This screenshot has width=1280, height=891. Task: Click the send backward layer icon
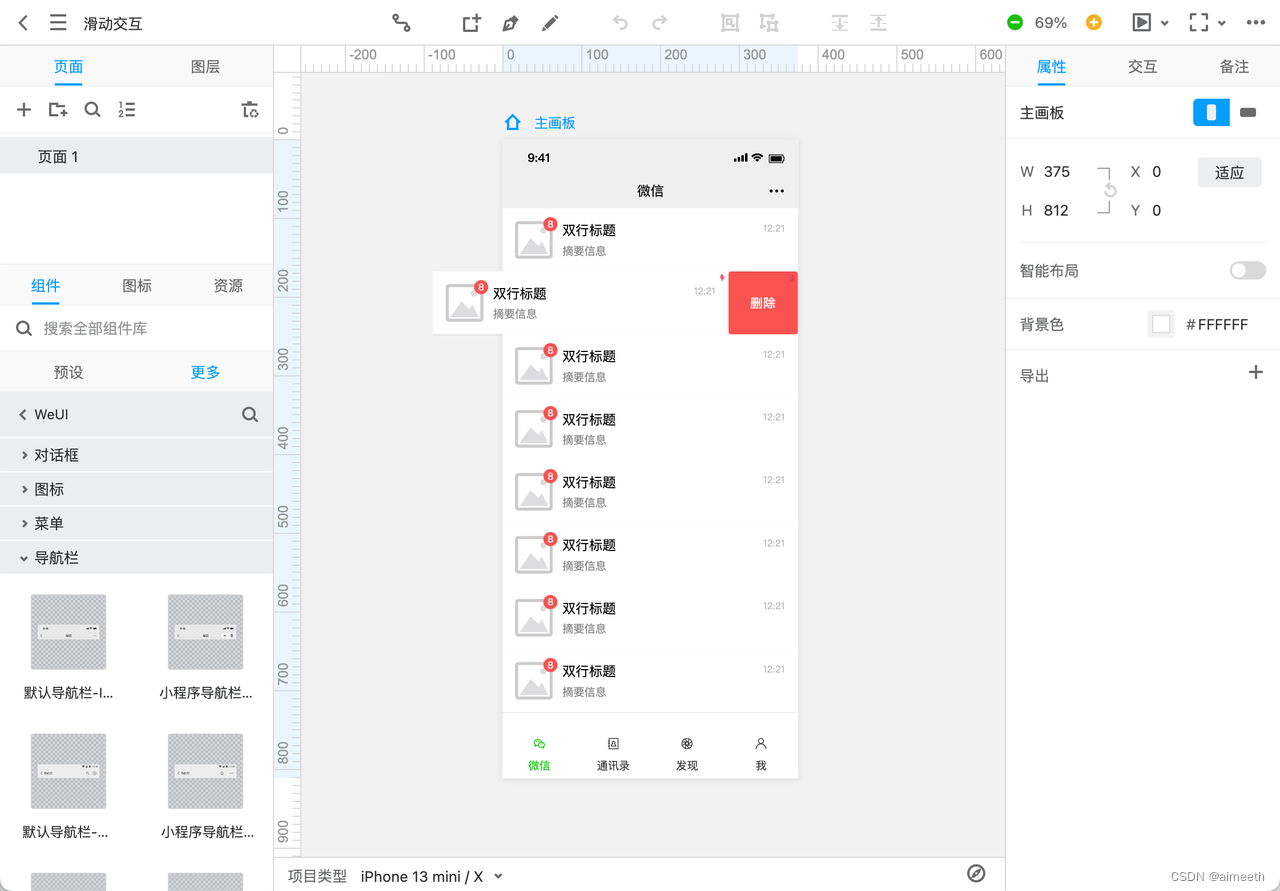point(840,22)
